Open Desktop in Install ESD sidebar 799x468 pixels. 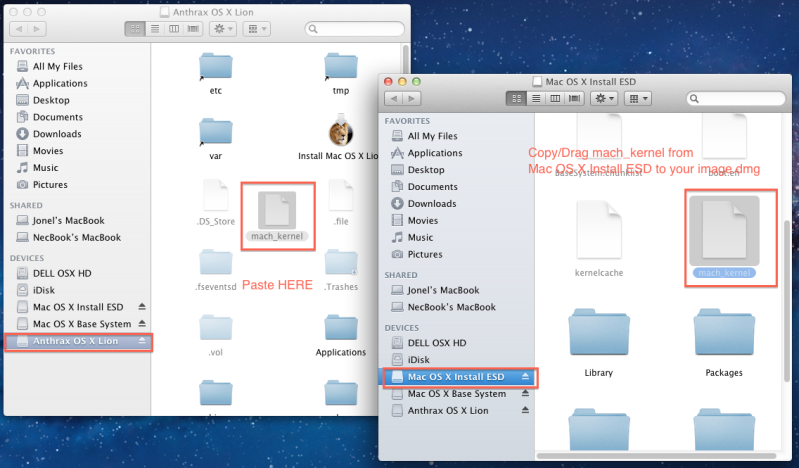coord(426,170)
